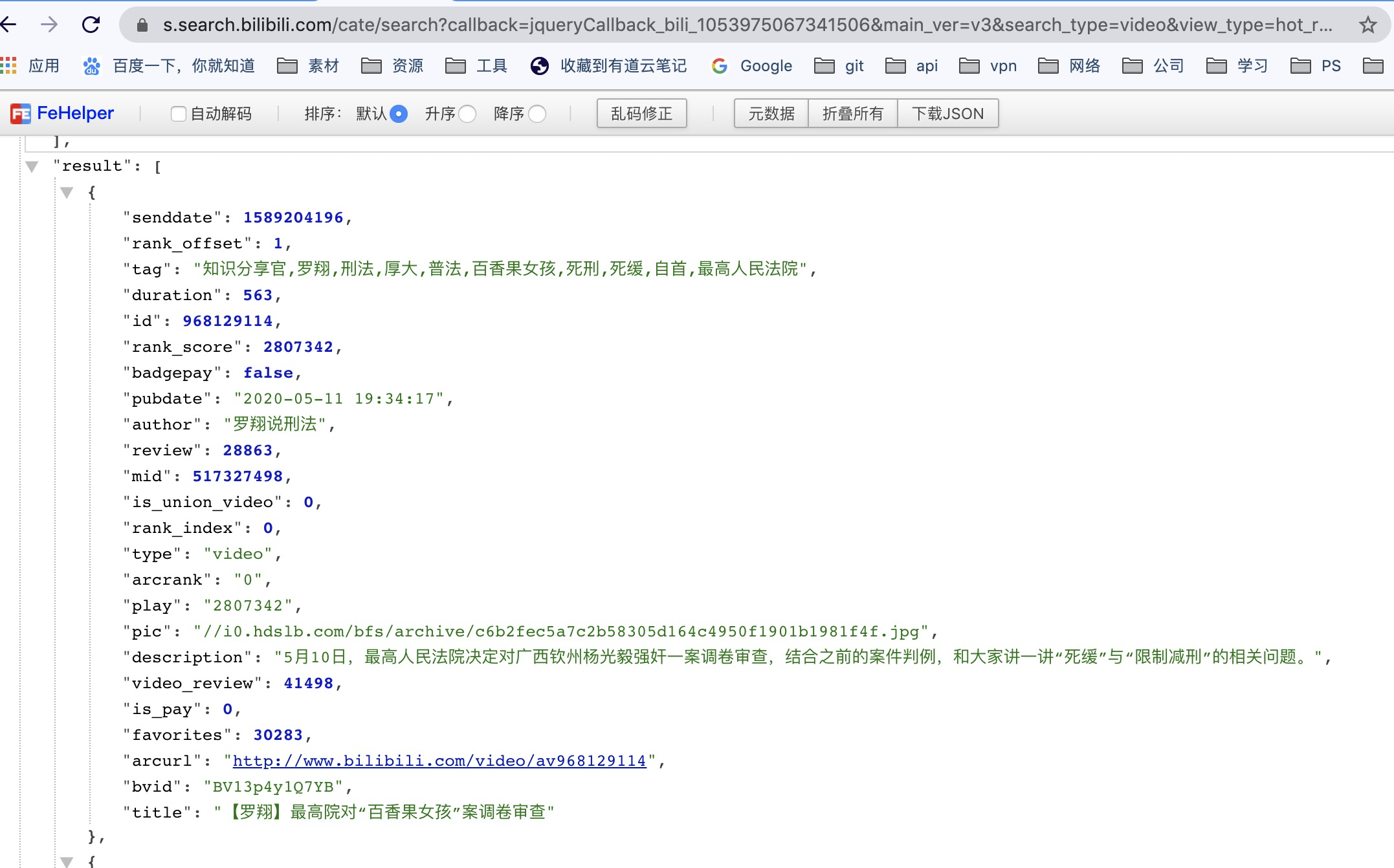Open Baidu bookmark with paw icon
Viewport: 1394px width, 868px height.
[x=92, y=65]
